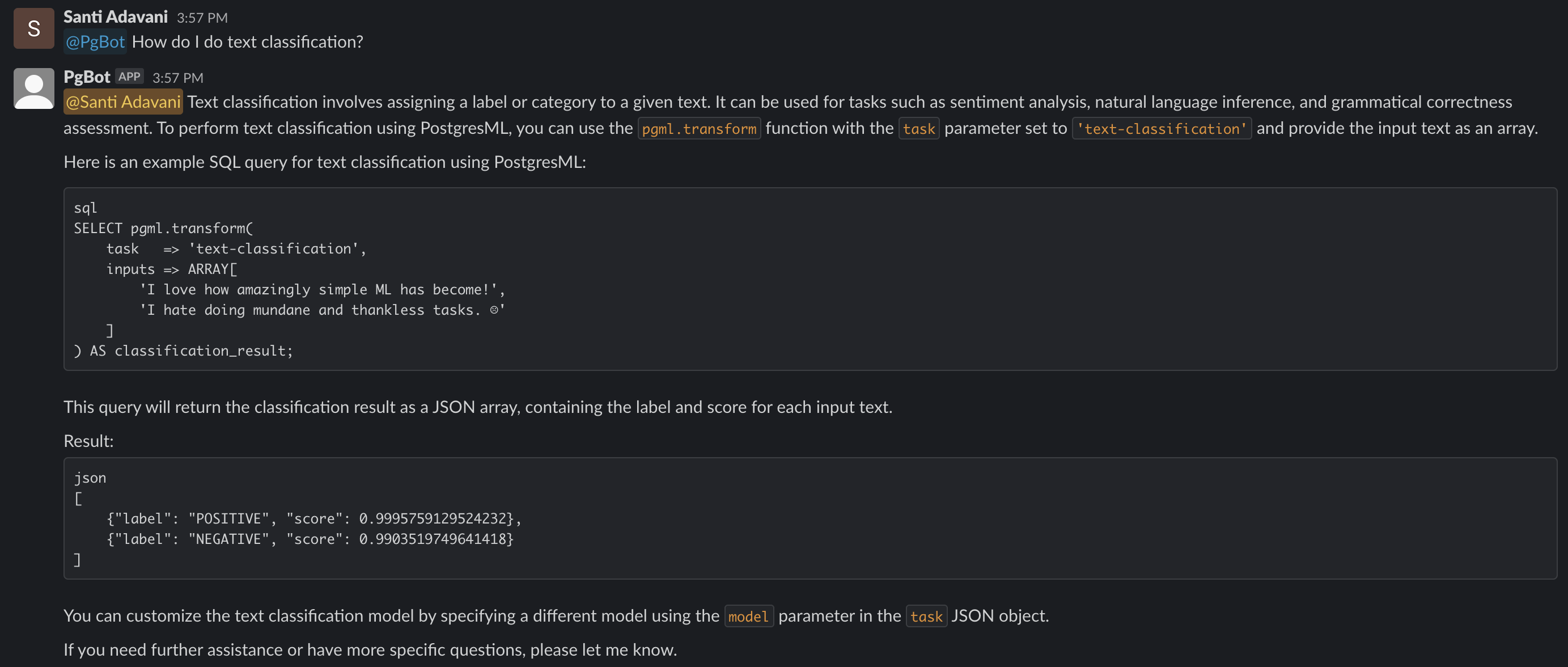Click 'I hate doing mundane and thankless' line
The image size is (1568, 667).
click(x=322, y=310)
